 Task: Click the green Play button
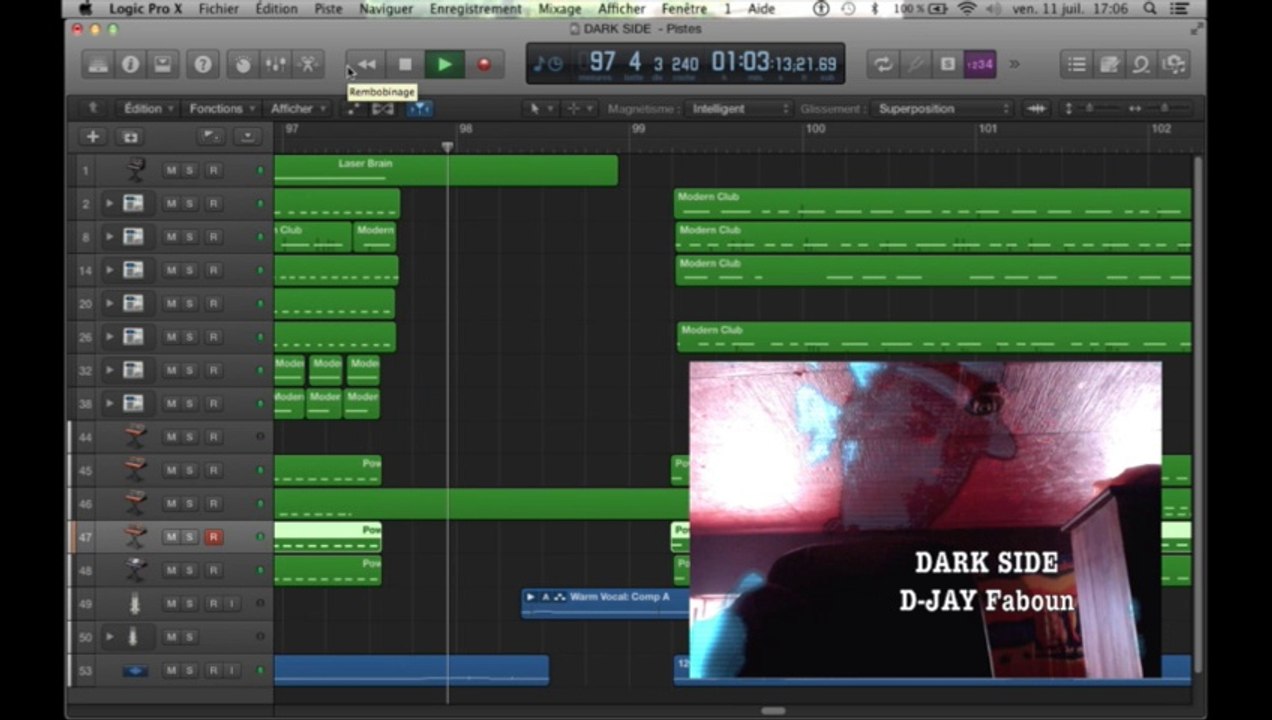444,64
